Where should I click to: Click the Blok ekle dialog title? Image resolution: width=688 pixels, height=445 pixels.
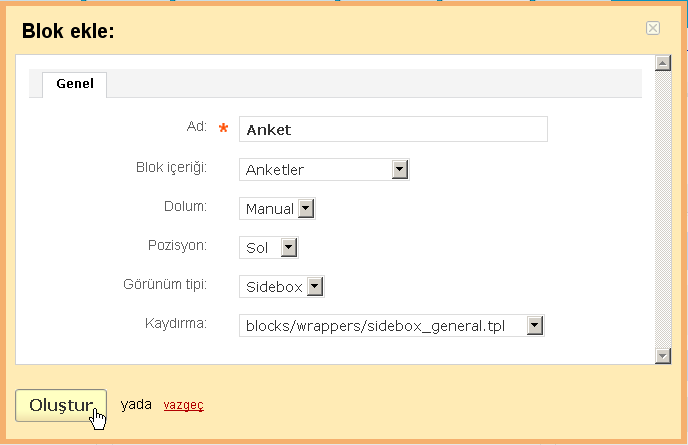pos(68,31)
